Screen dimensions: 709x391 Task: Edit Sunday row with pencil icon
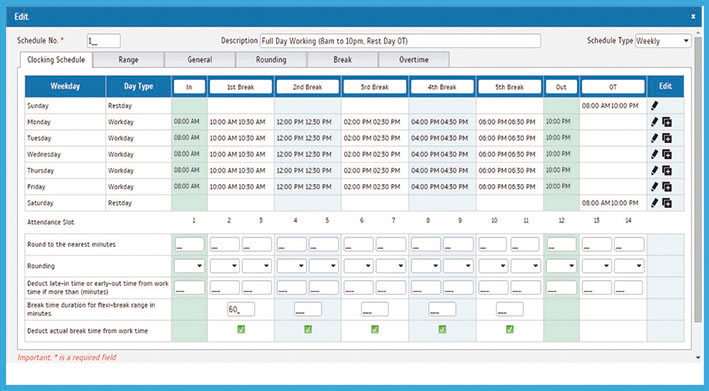(654, 105)
